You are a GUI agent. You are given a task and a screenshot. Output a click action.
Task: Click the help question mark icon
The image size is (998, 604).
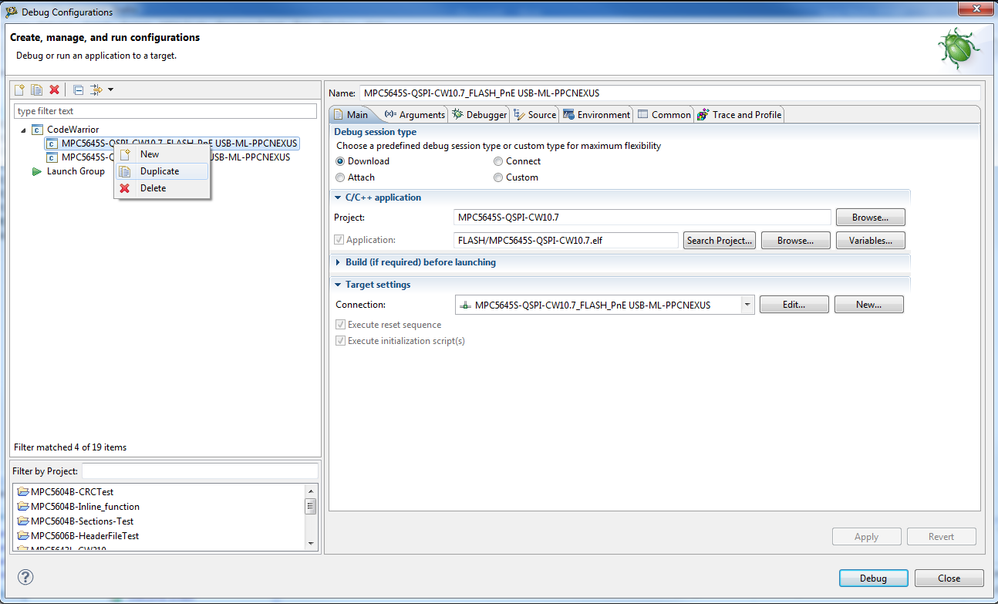point(25,577)
